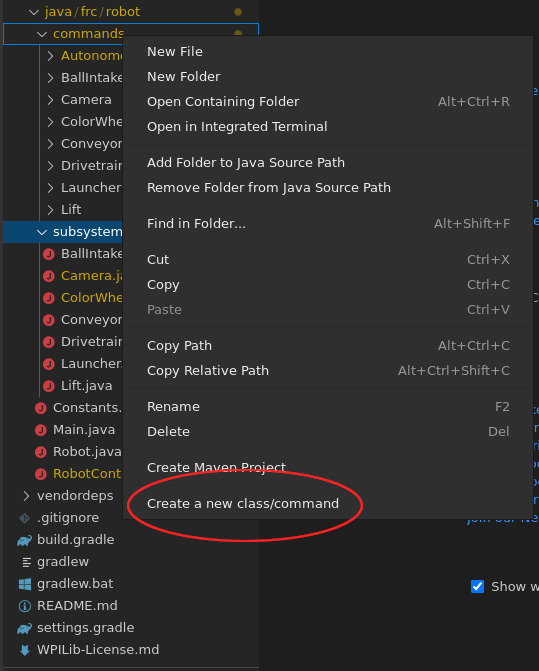539x671 pixels.
Task: Click the download arrow icon for WPILib-License.md
Action: [25, 650]
